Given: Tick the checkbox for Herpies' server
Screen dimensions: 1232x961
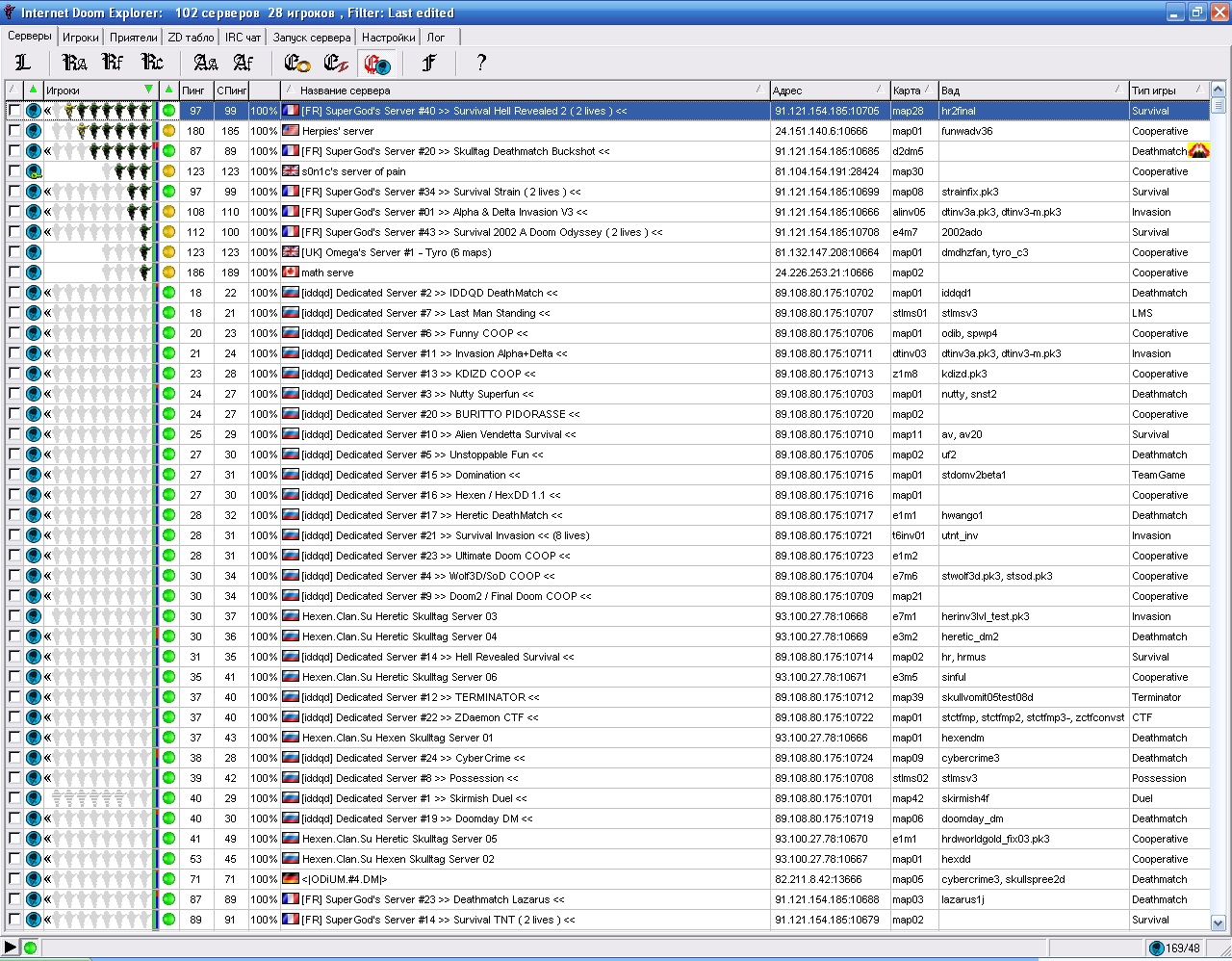Looking at the screenshot, I should (14, 131).
